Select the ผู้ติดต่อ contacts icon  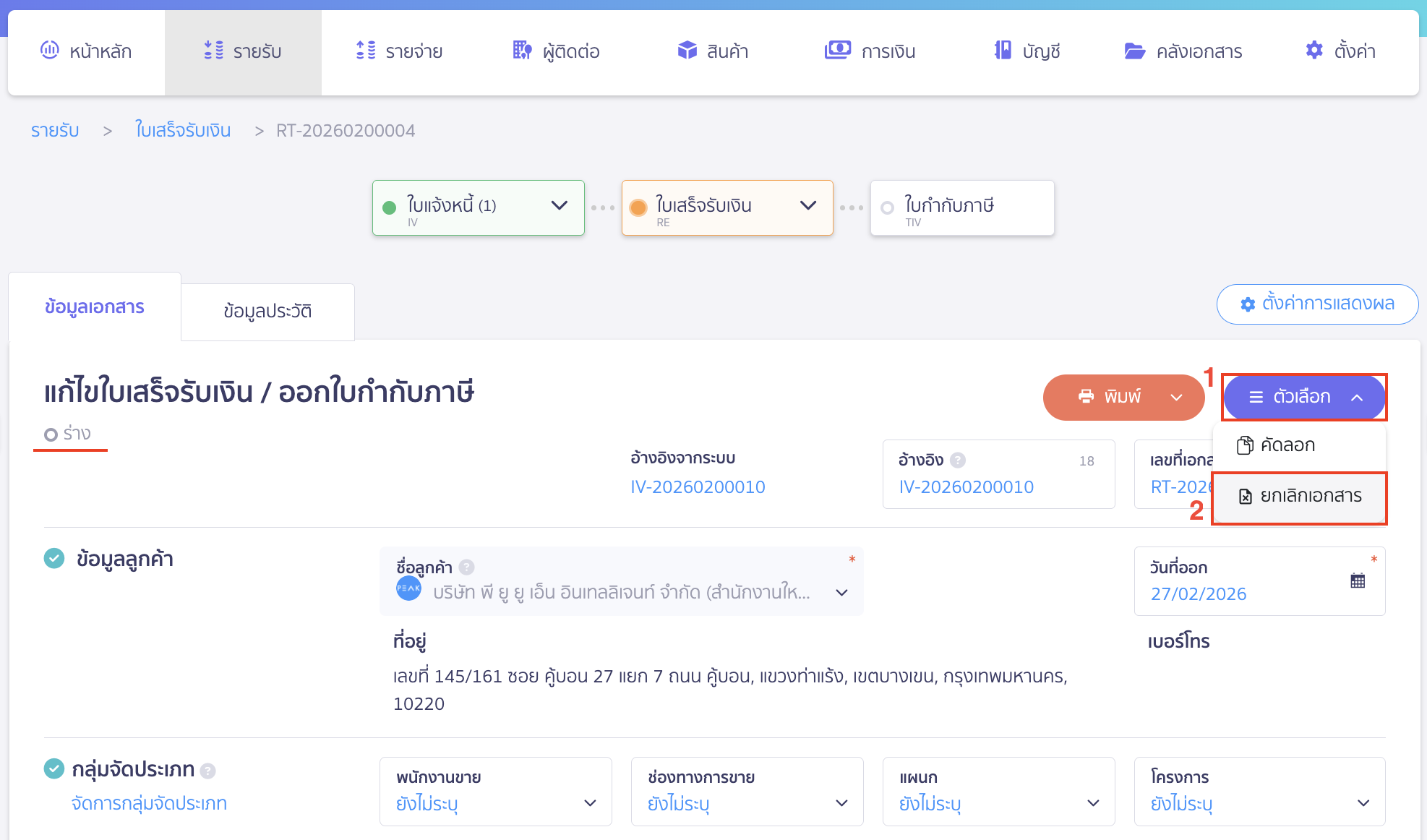pyautogui.click(x=520, y=50)
